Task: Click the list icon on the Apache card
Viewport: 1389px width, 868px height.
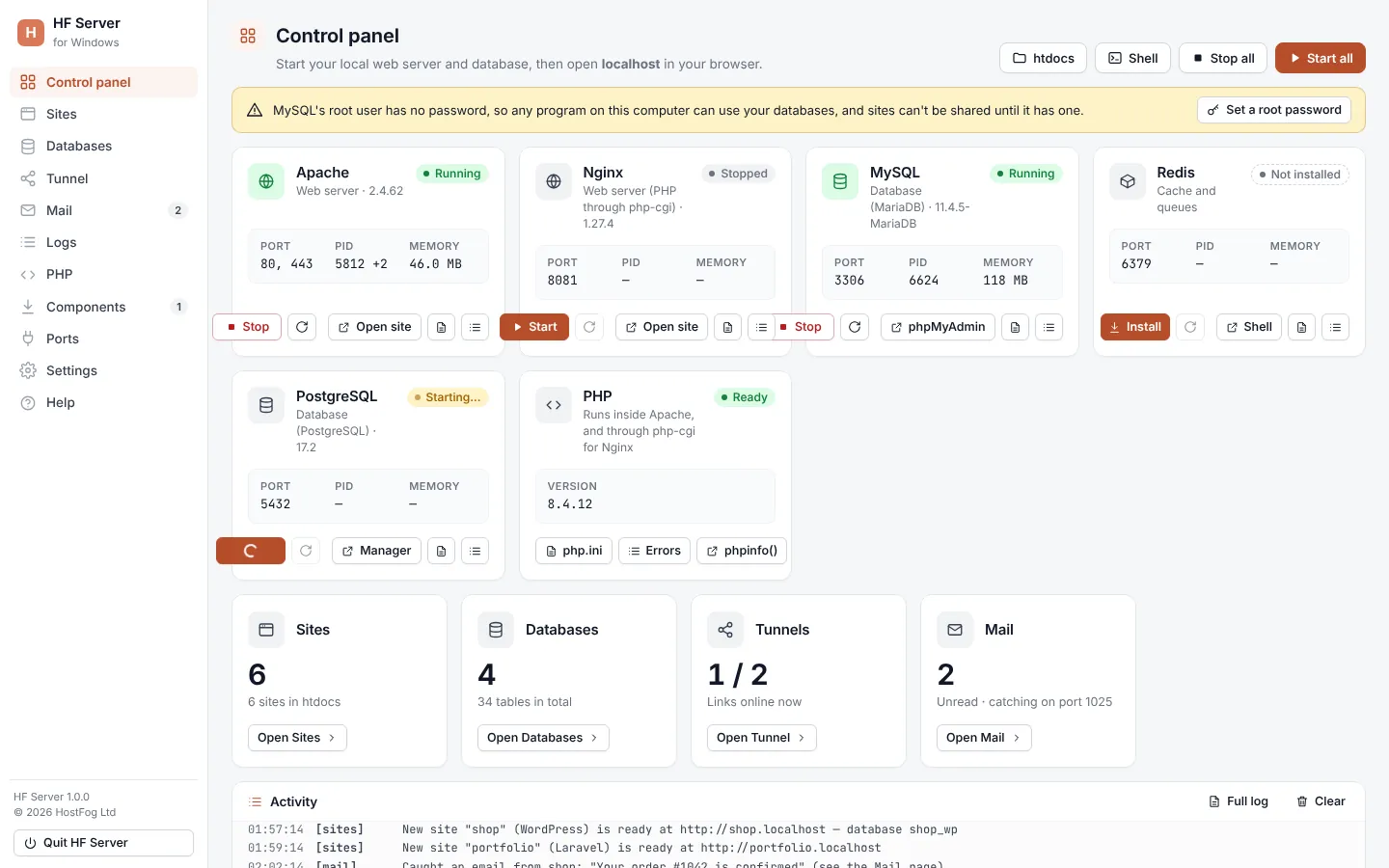Action: point(475,327)
